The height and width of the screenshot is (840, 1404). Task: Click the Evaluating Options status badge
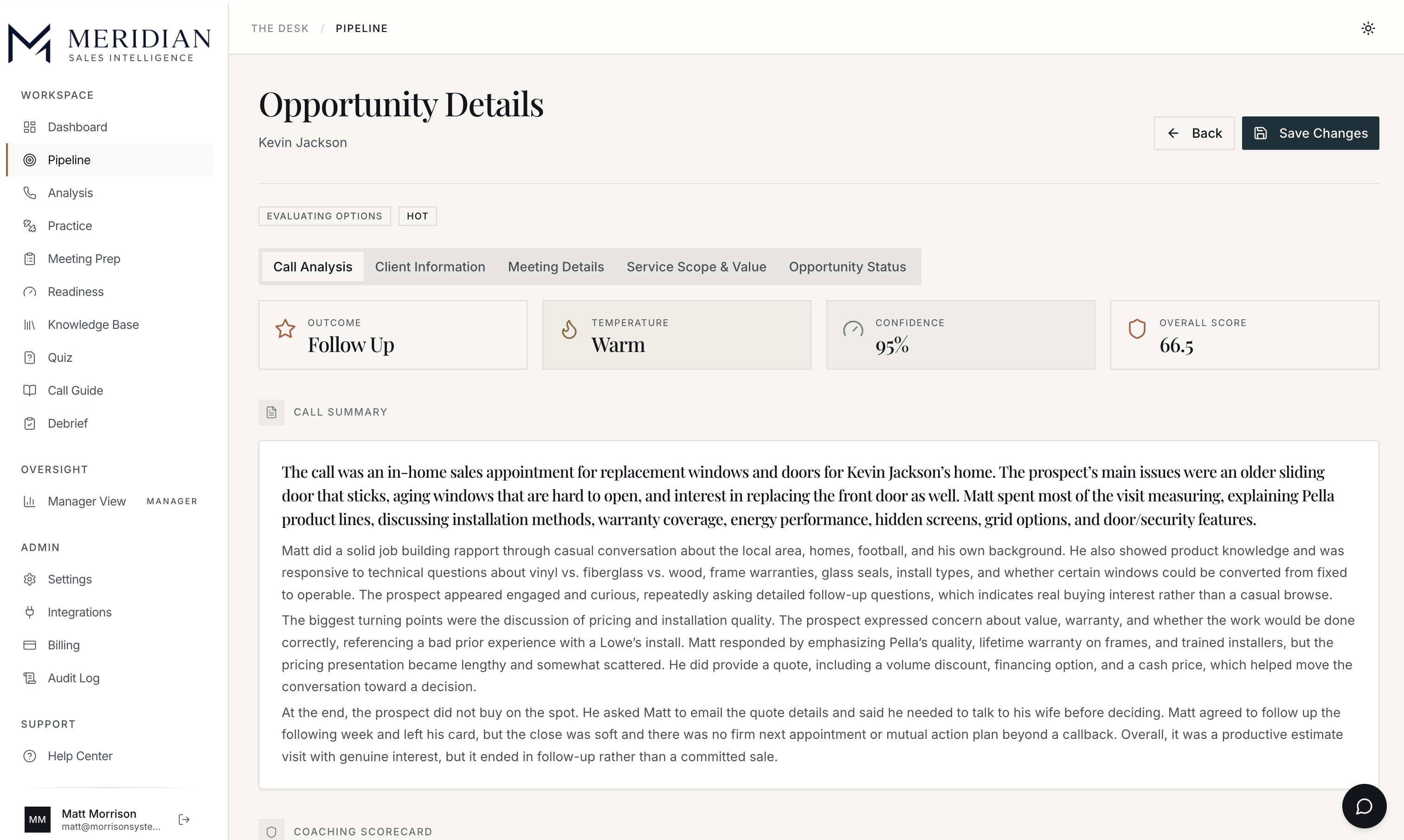[x=324, y=216]
